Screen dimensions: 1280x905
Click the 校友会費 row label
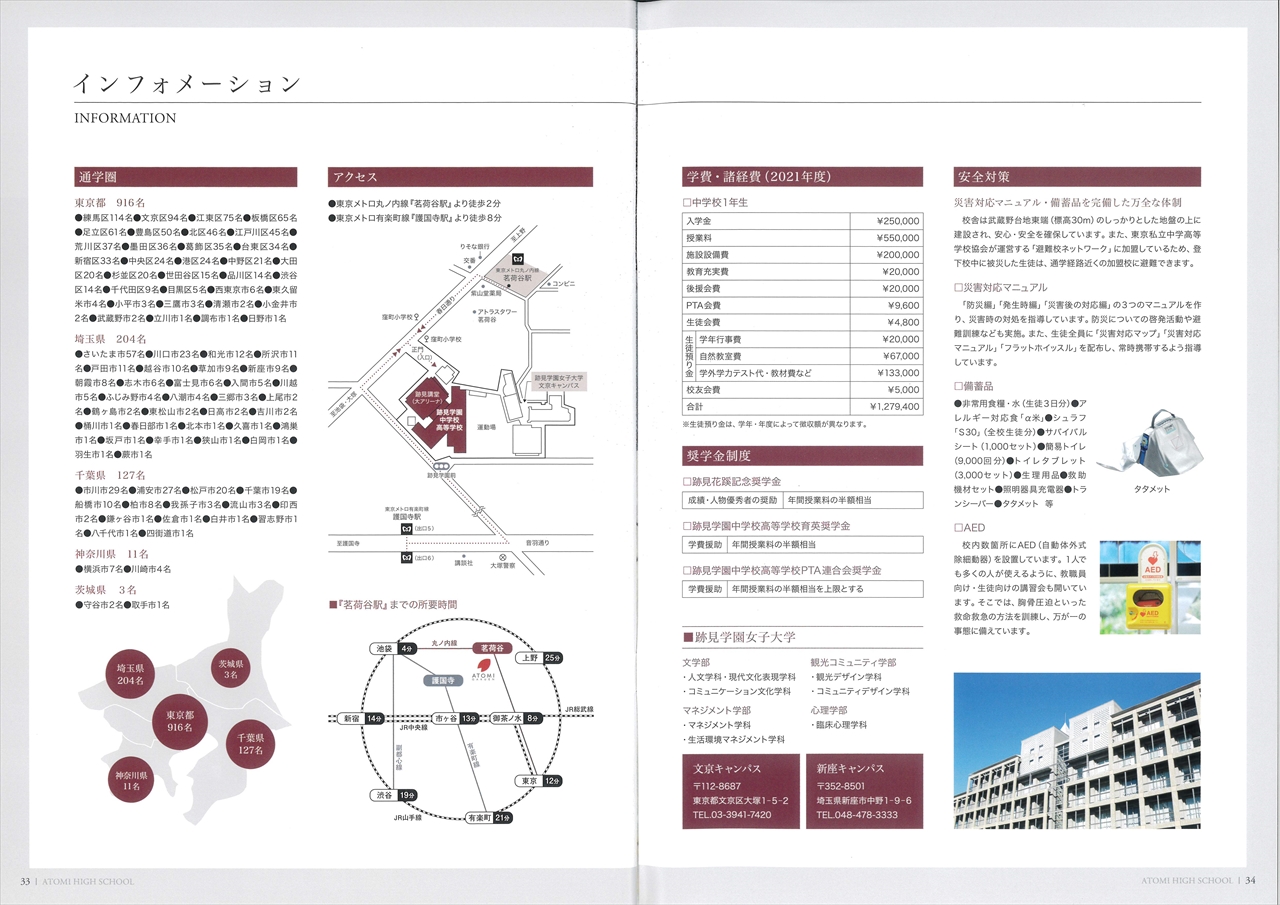(703, 390)
